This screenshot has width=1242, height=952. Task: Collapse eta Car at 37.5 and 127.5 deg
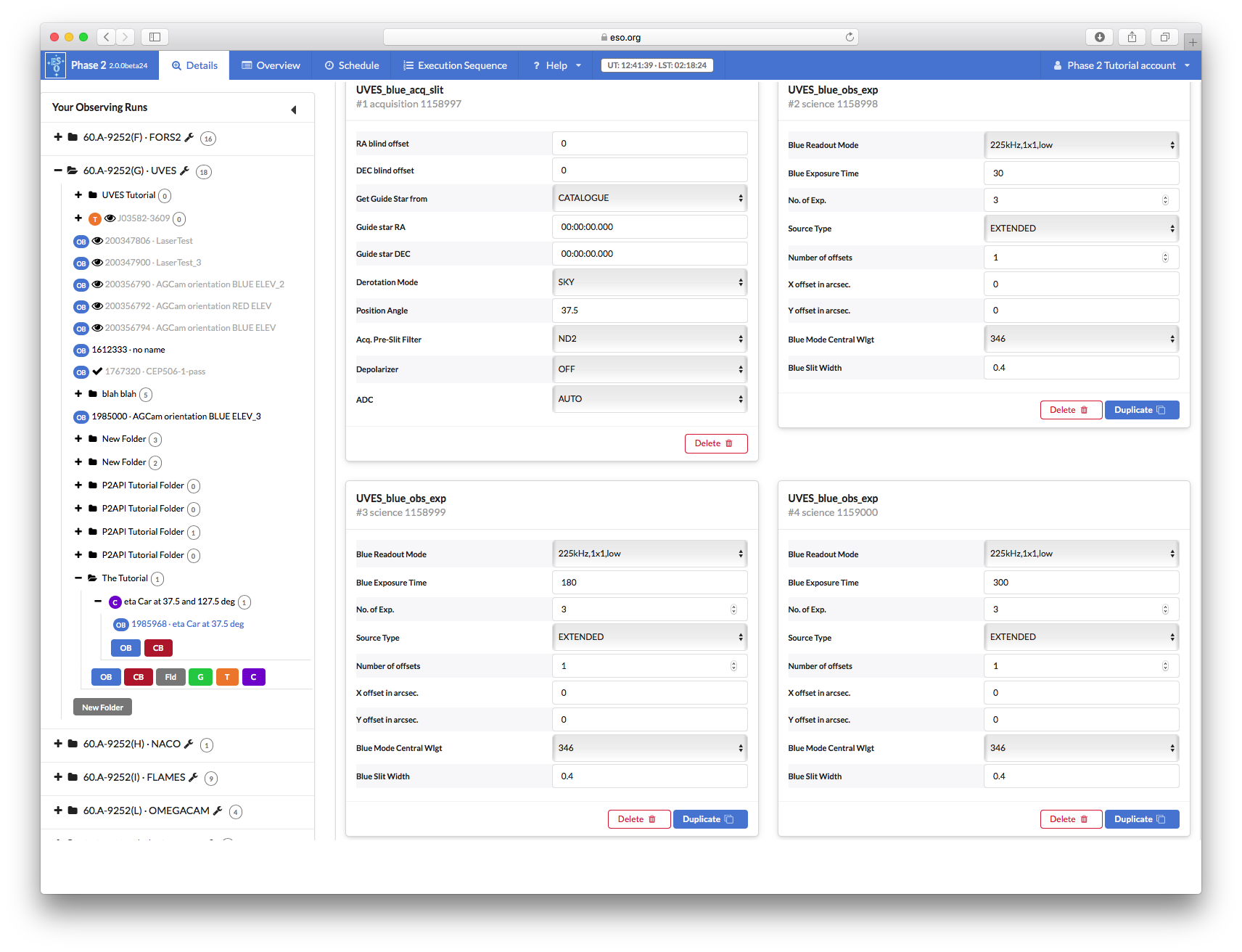(98, 602)
